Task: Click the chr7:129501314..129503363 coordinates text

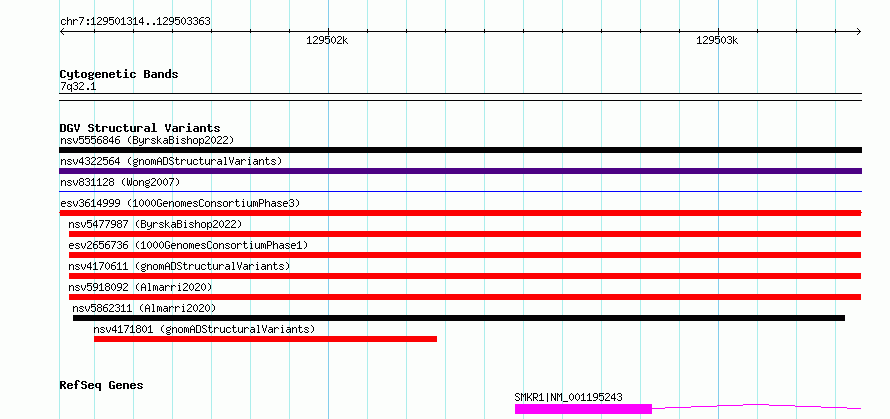Action: click(135, 22)
